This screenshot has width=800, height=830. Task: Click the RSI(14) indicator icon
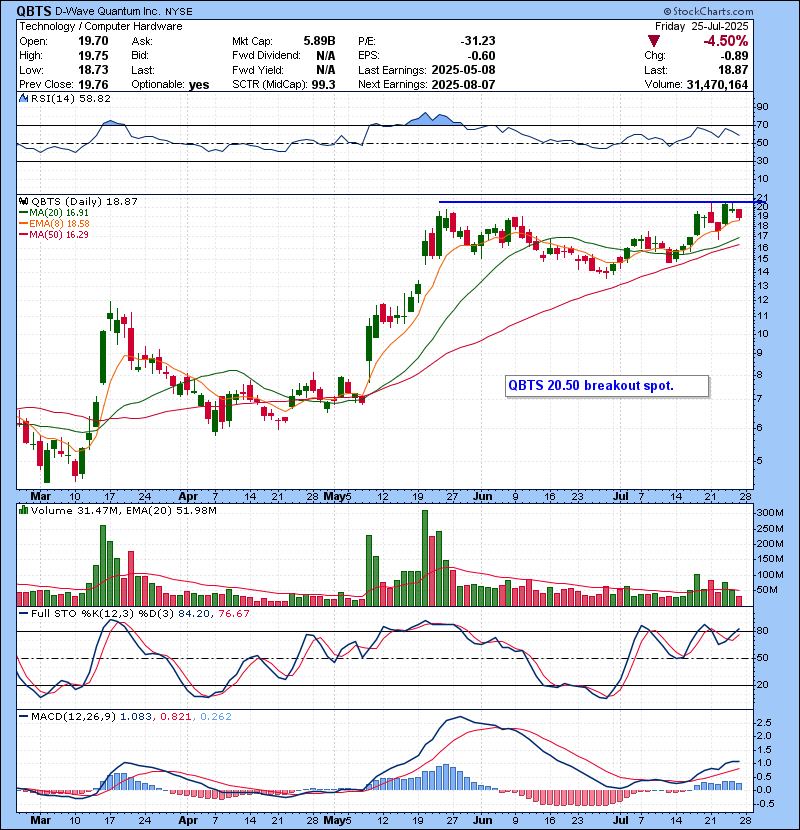click(x=23, y=98)
